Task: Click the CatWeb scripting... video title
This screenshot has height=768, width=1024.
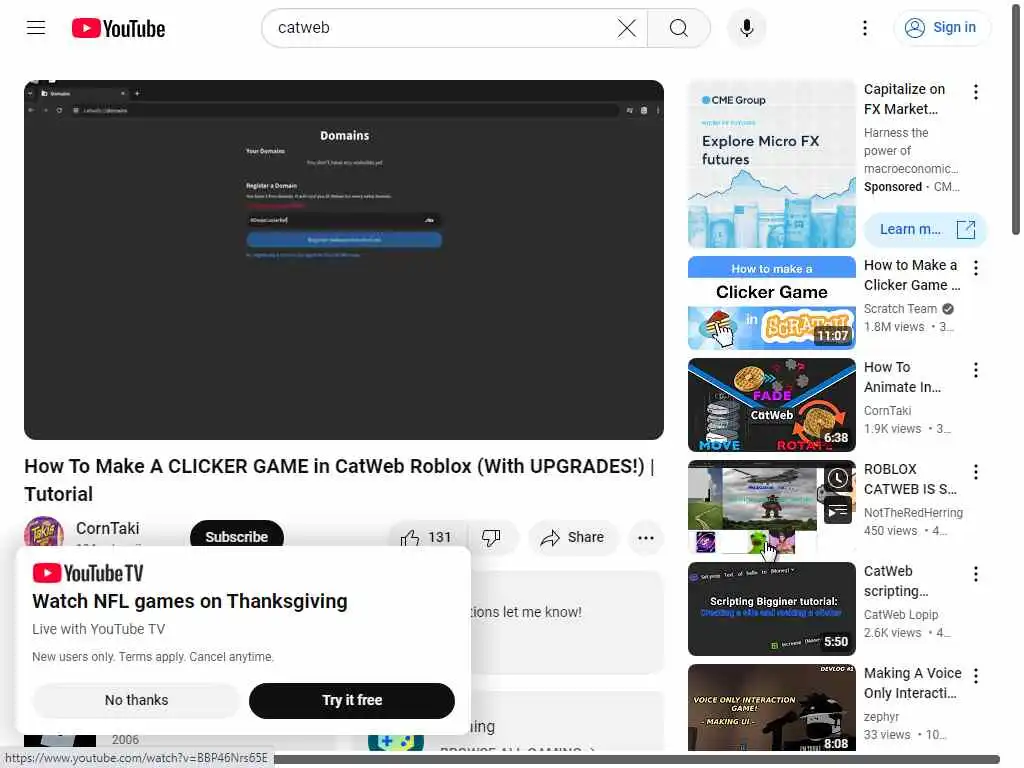Action: [x=896, y=581]
